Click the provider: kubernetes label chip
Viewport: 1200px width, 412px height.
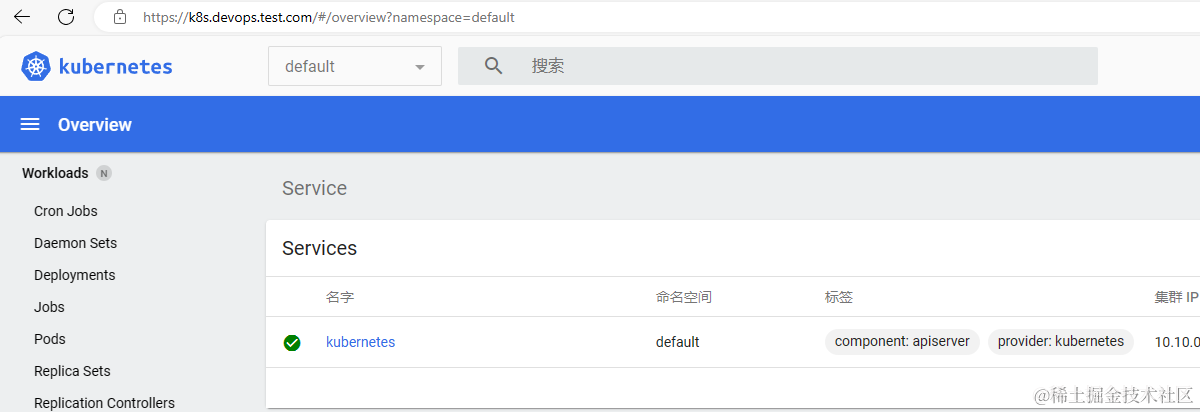tap(1061, 341)
